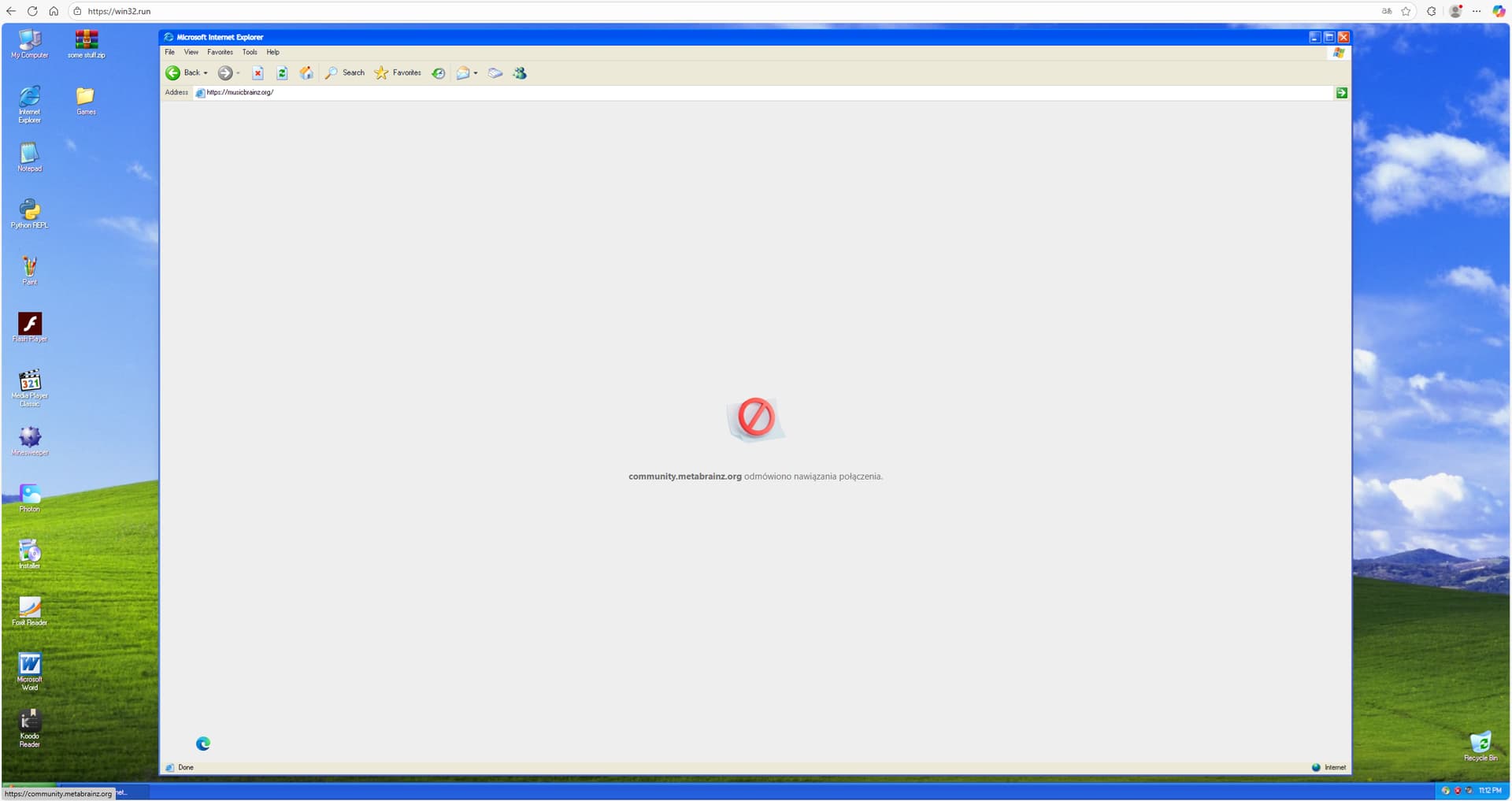Click the Mail envelope toolbar icon
This screenshot has width=1512, height=801.
(x=463, y=73)
